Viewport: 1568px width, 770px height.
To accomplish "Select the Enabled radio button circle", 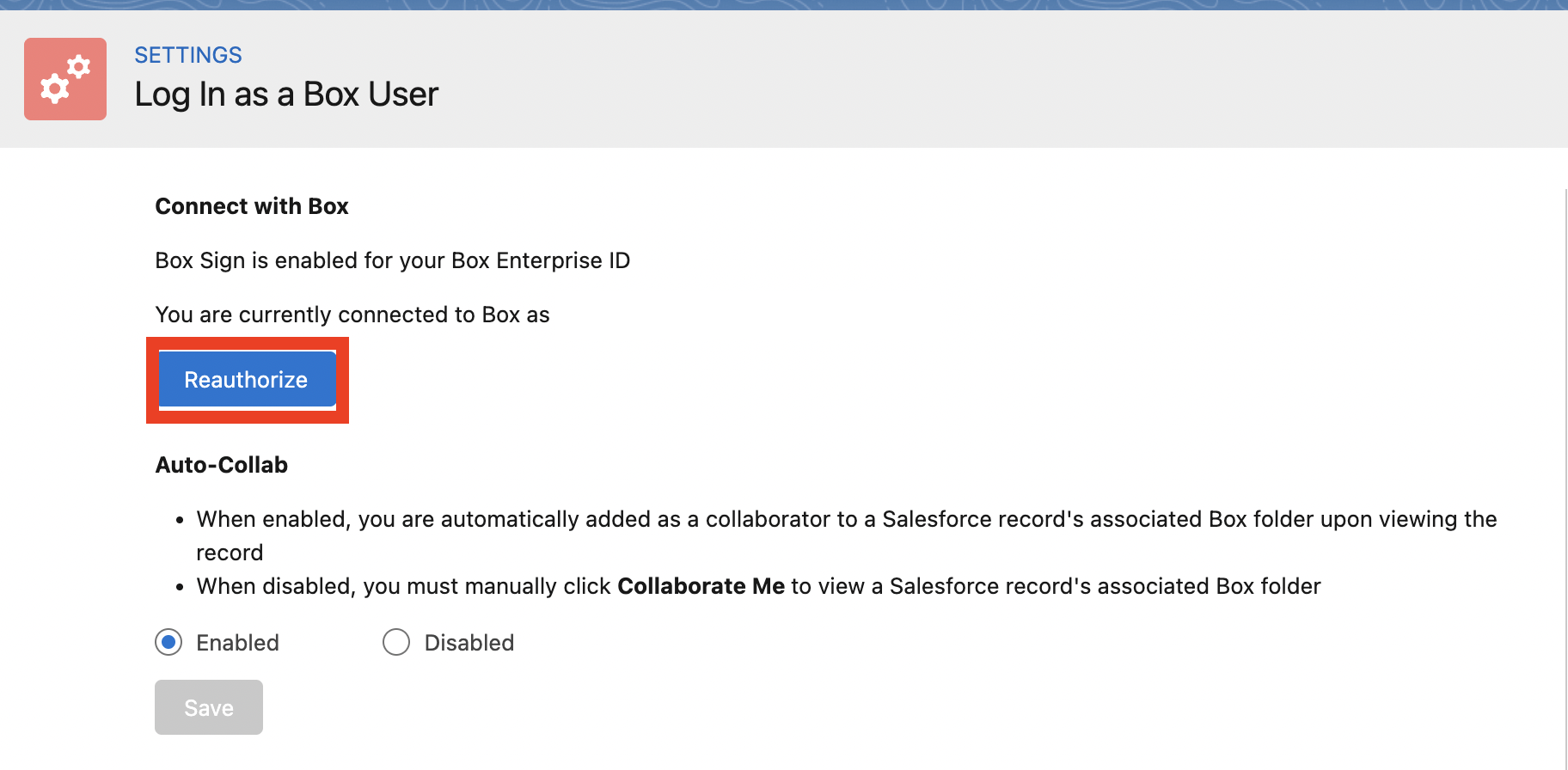I will (x=168, y=642).
